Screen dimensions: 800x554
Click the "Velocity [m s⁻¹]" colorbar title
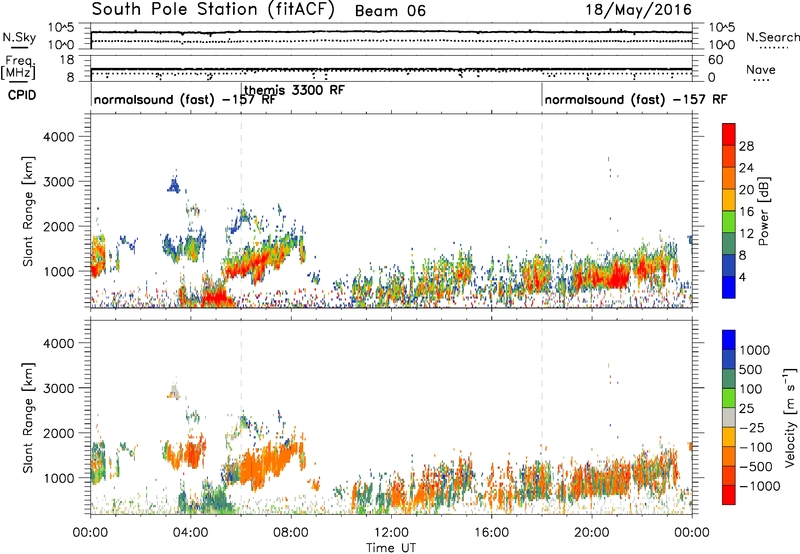pos(790,417)
